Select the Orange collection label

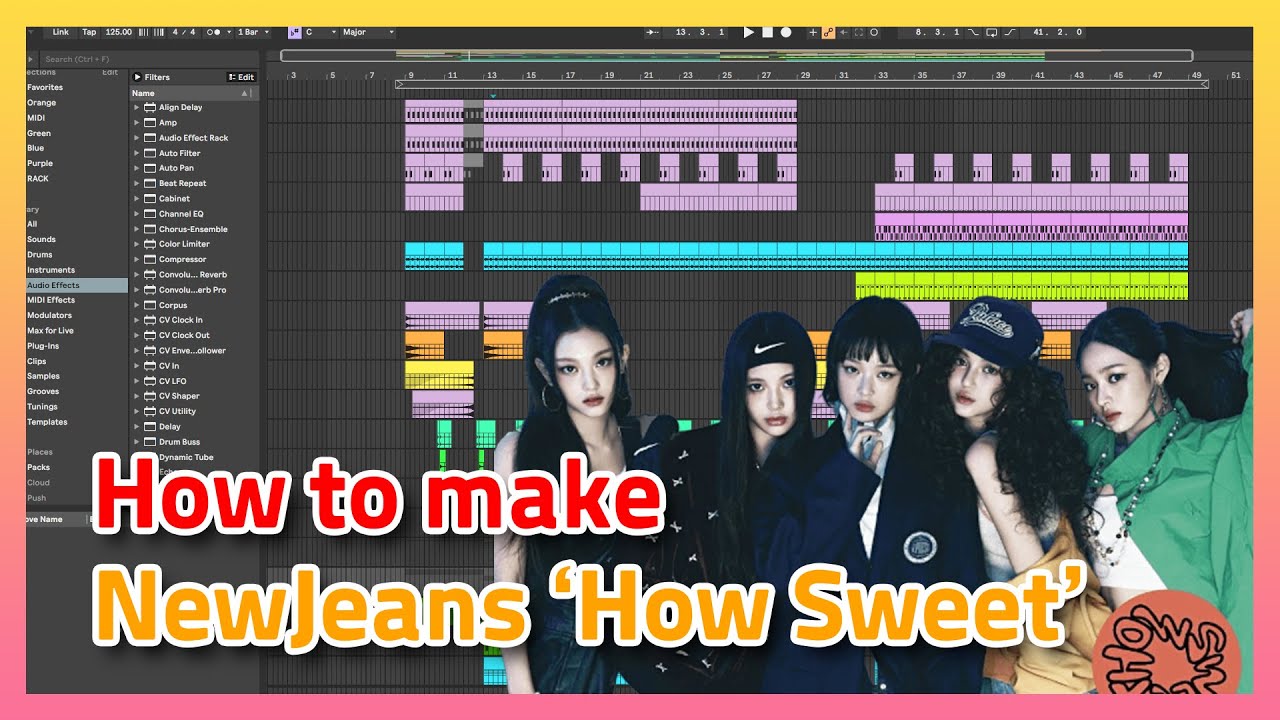(41, 103)
